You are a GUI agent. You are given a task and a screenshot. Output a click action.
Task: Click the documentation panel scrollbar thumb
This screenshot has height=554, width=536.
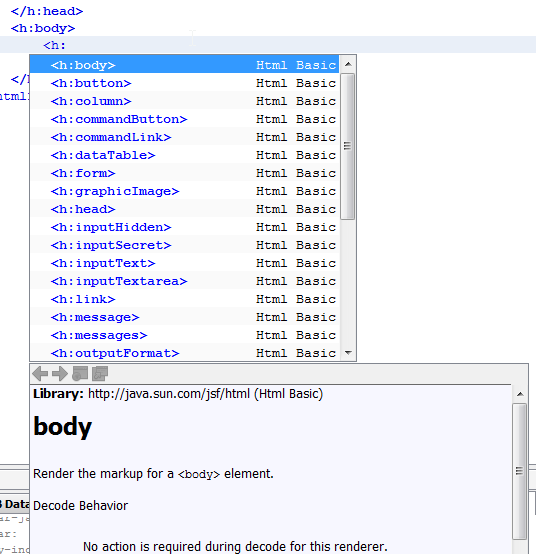(x=520, y=471)
